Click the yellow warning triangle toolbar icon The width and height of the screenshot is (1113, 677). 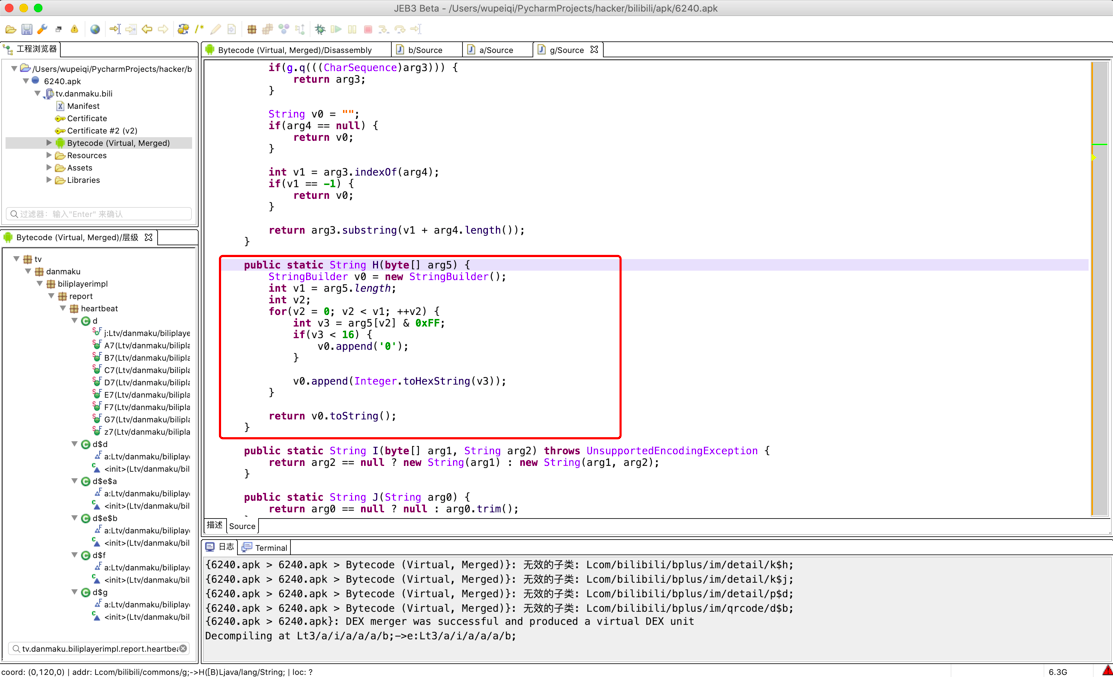pyautogui.click(x=74, y=29)
